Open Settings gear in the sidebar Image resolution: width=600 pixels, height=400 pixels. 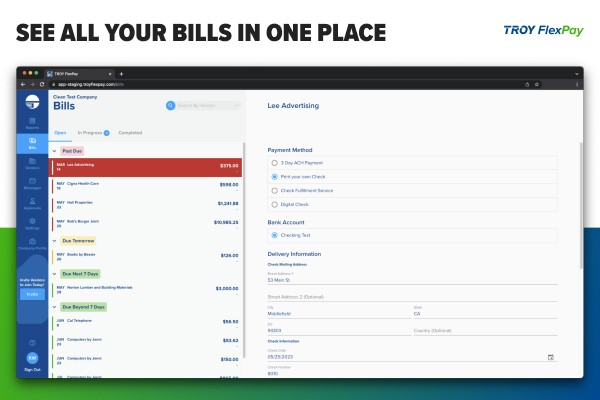[x=33, y=224]
